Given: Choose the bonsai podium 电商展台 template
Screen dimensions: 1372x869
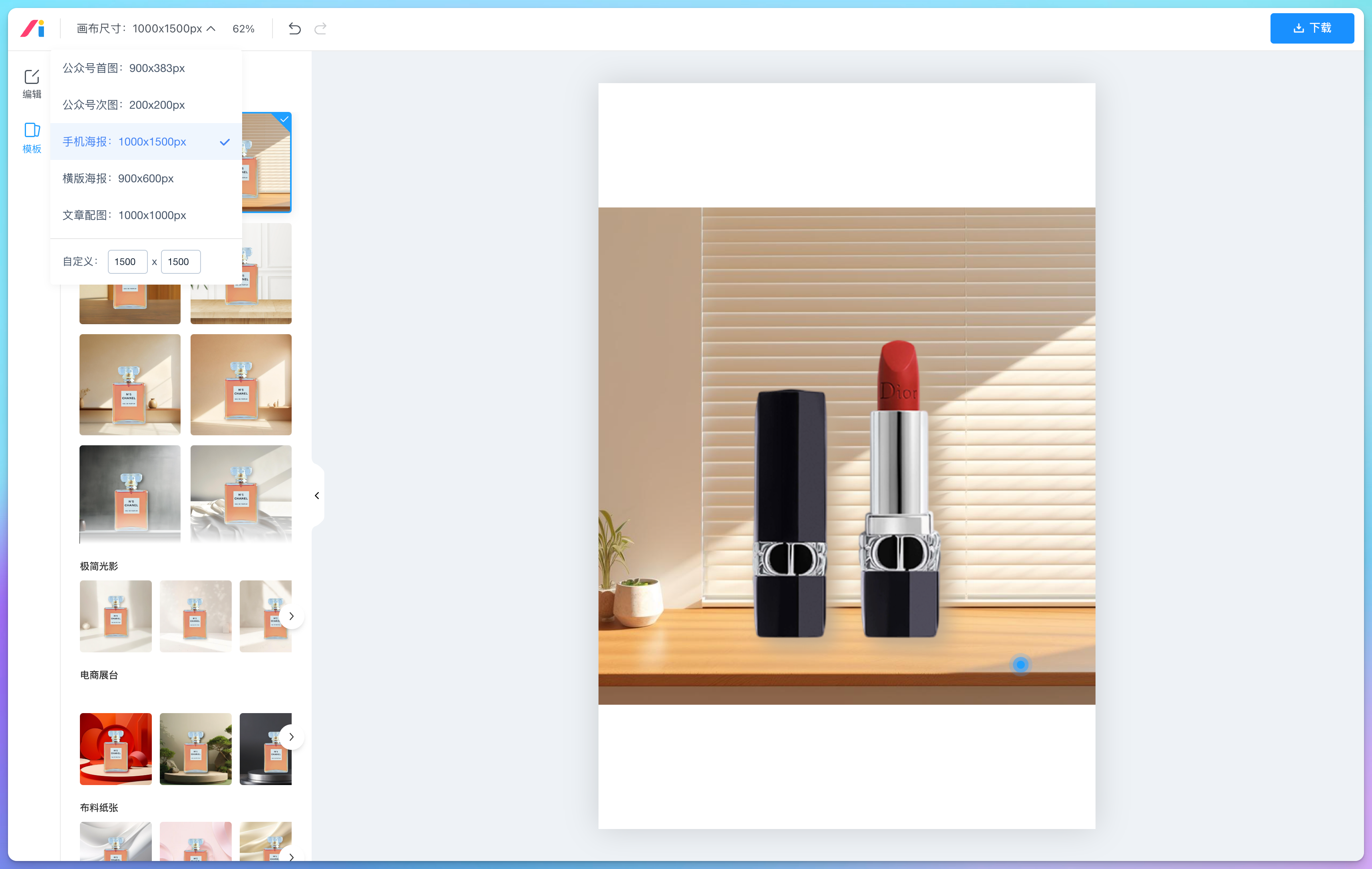Looking at the screenshot, I should point(195,749).
